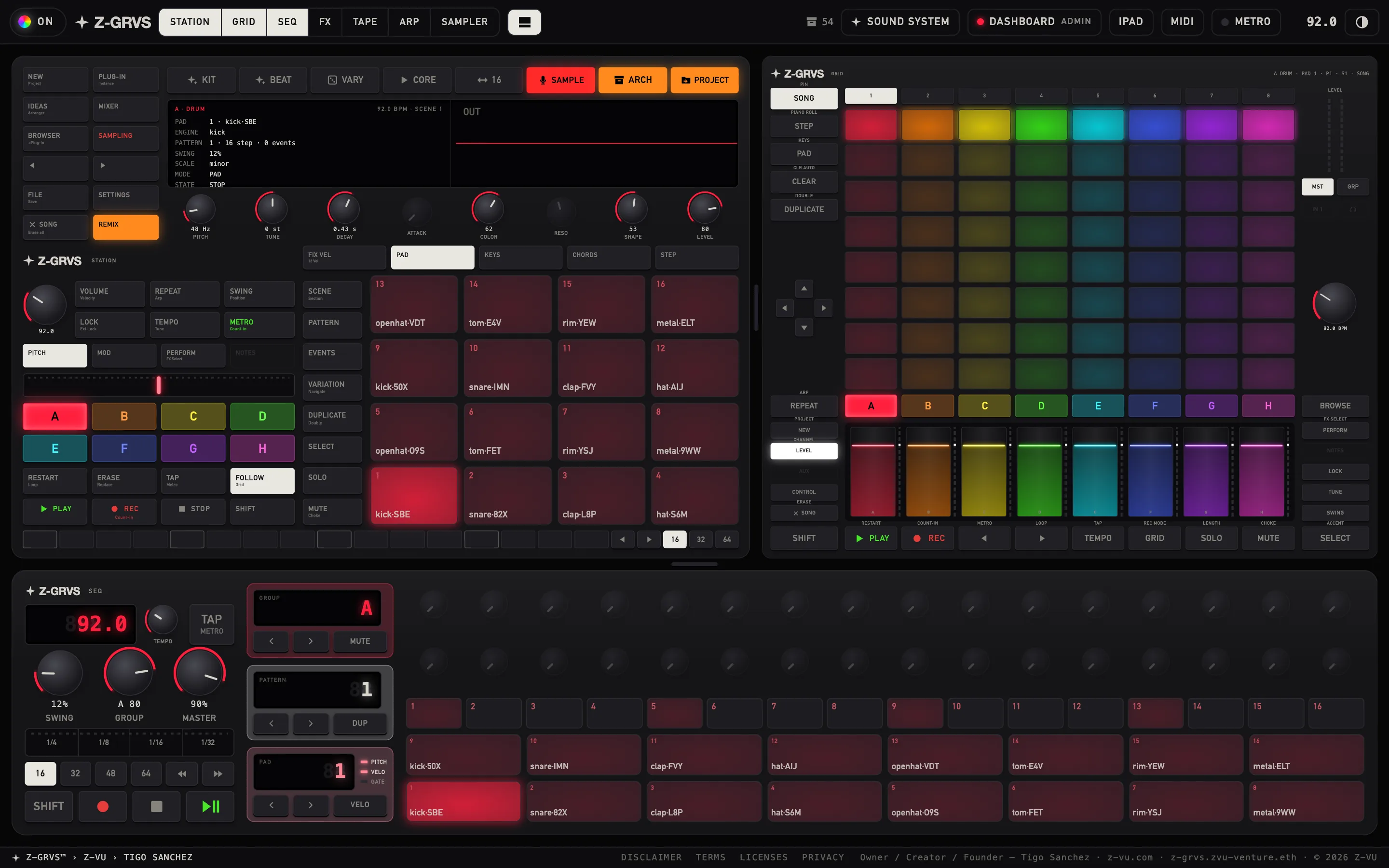The width and height of the screenshot is (1389, 868).
Task: Switch to the FX tab
Action: pyautogui.click(x=325, y=22)
